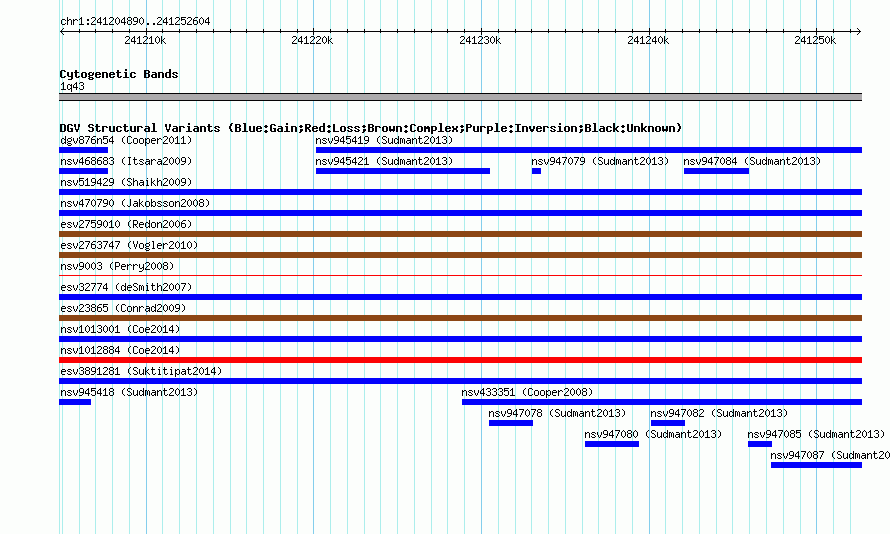
Task: Click the dgv876n54 (Cooper2011) variant label
Action: [x=126, y=140]
